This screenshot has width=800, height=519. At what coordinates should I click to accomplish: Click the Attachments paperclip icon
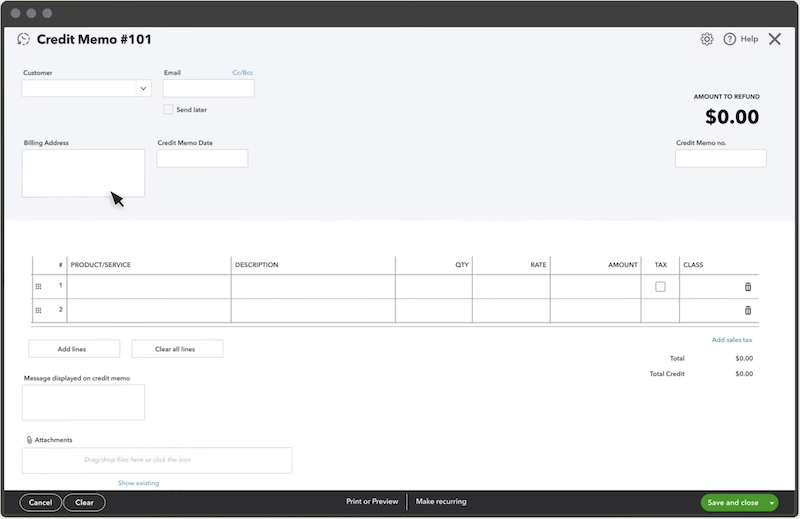tap(29, 440)
